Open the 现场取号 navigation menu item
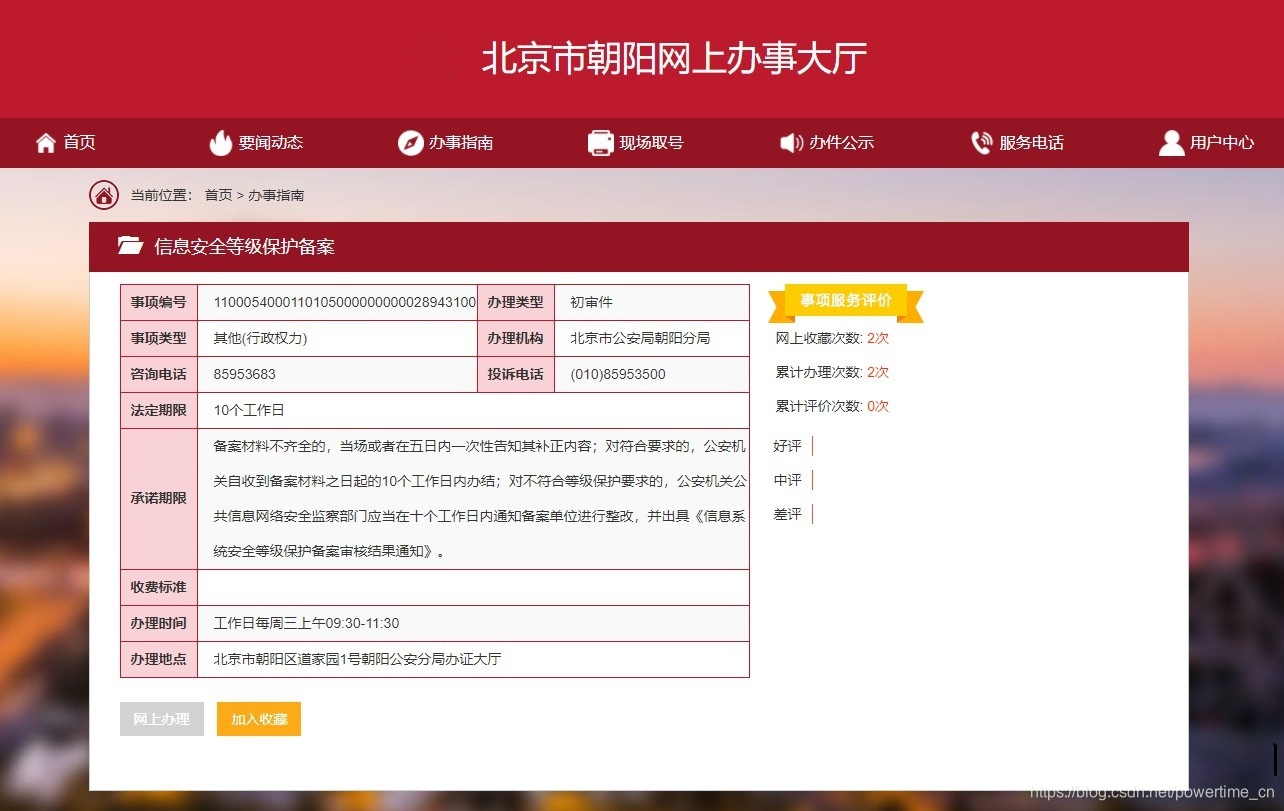The image size is (1284, 811). click(x=651, y=143)
